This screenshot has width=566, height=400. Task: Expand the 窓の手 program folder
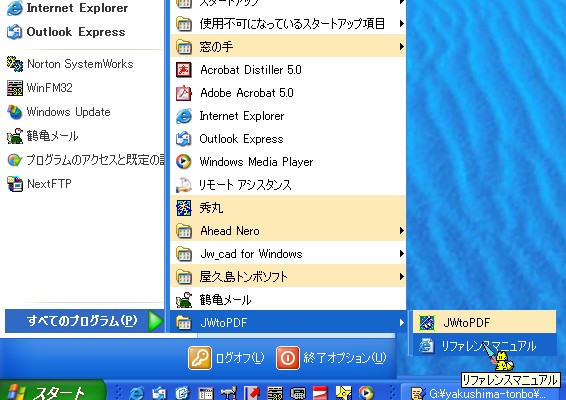288,47
